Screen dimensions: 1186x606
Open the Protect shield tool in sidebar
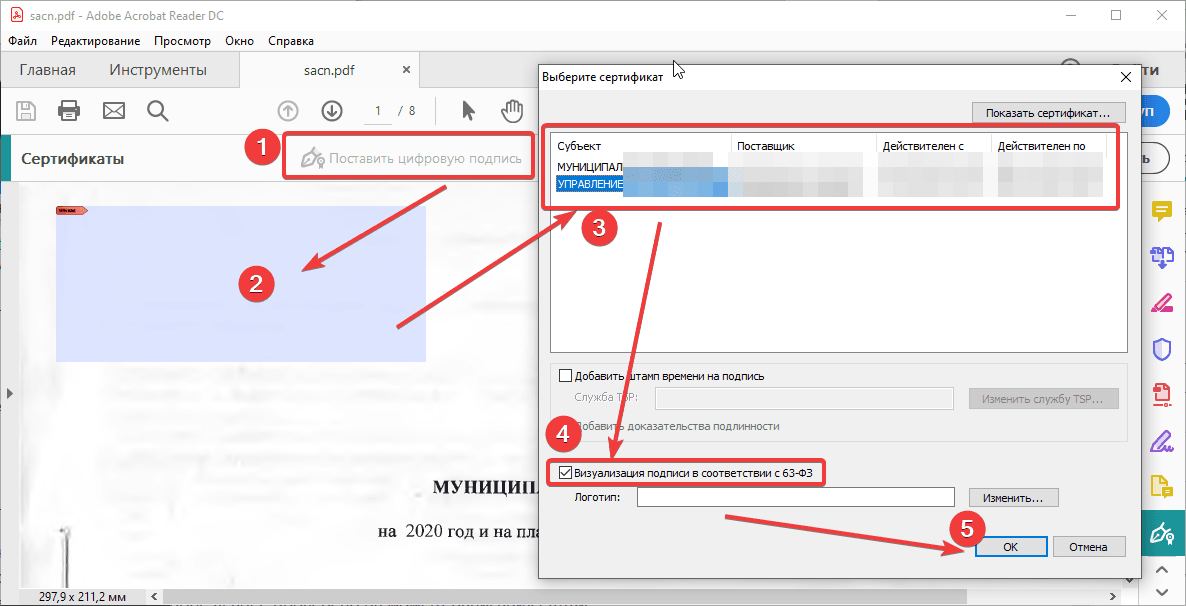pos(1161,349)
